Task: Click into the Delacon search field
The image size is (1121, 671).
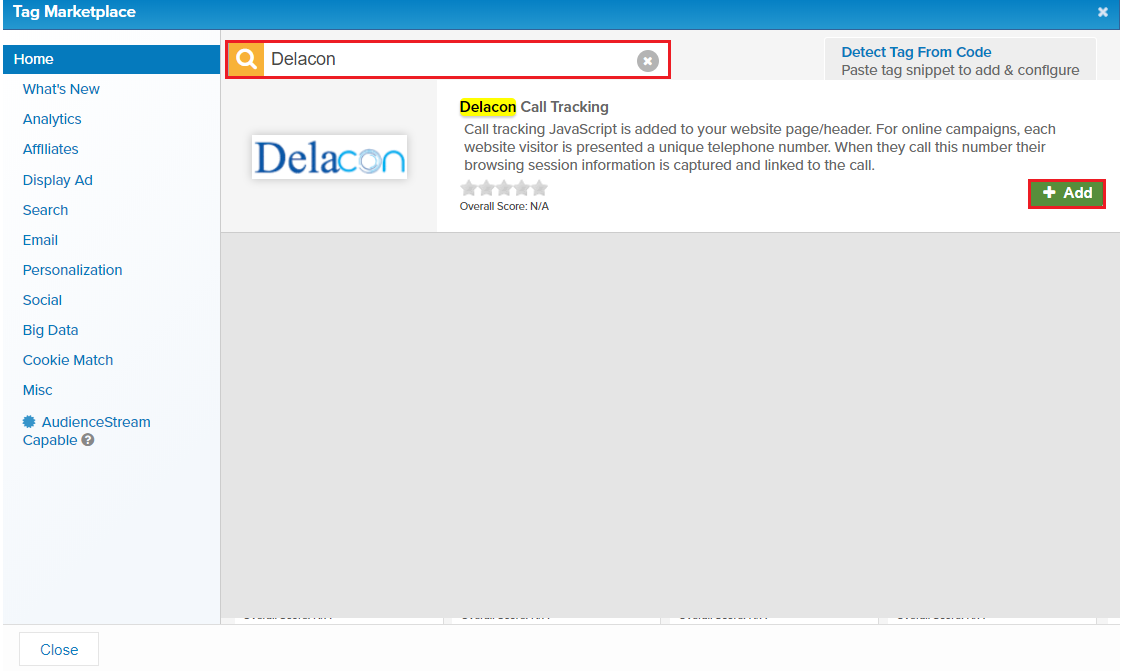Action: pos(450,59)
